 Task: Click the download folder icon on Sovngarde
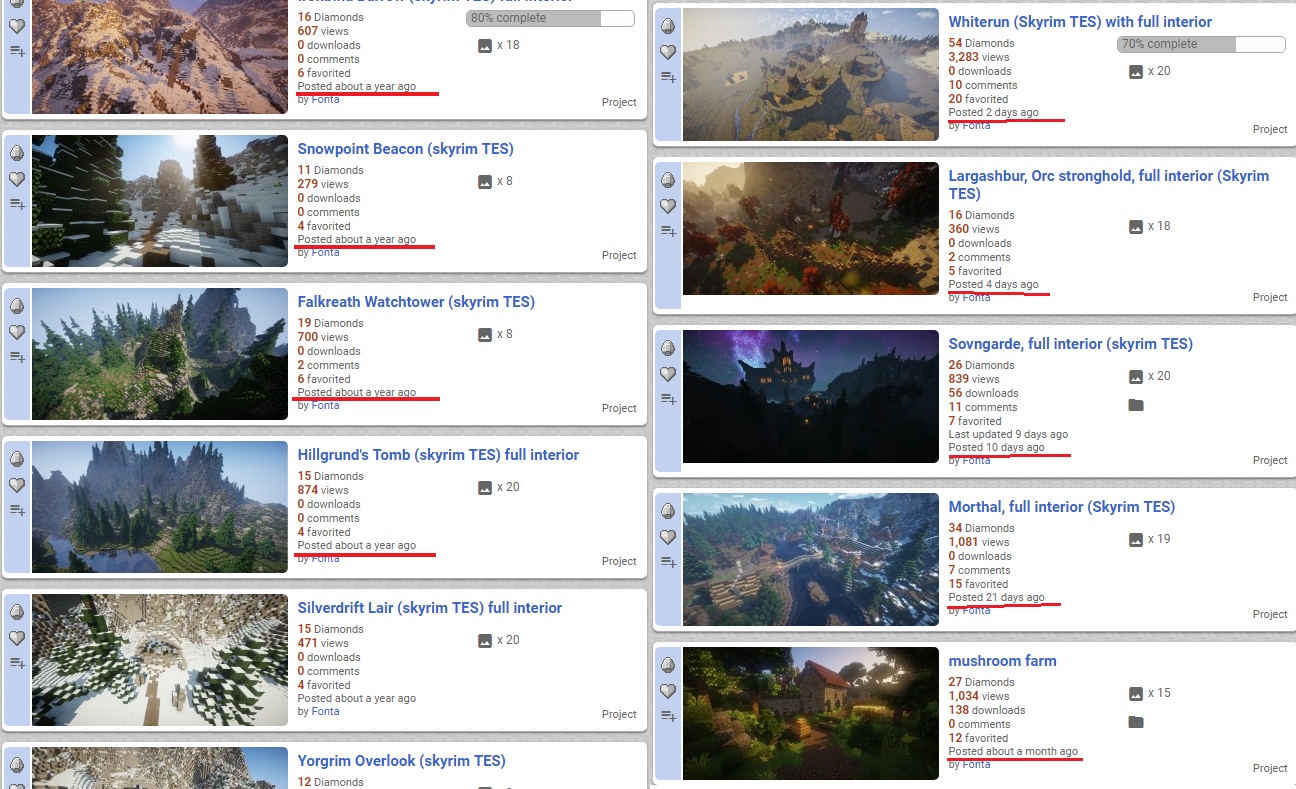1136,405
